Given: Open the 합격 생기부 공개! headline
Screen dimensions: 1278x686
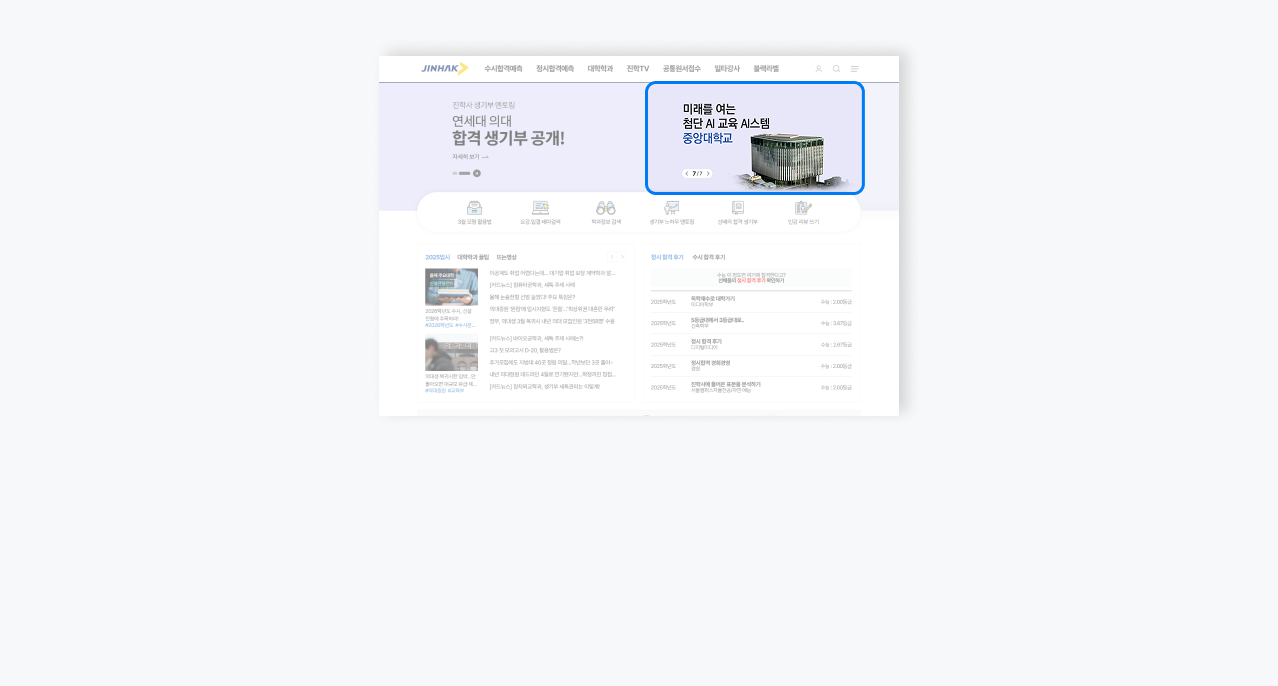Looking at the screenshot, I should (508, 138).
